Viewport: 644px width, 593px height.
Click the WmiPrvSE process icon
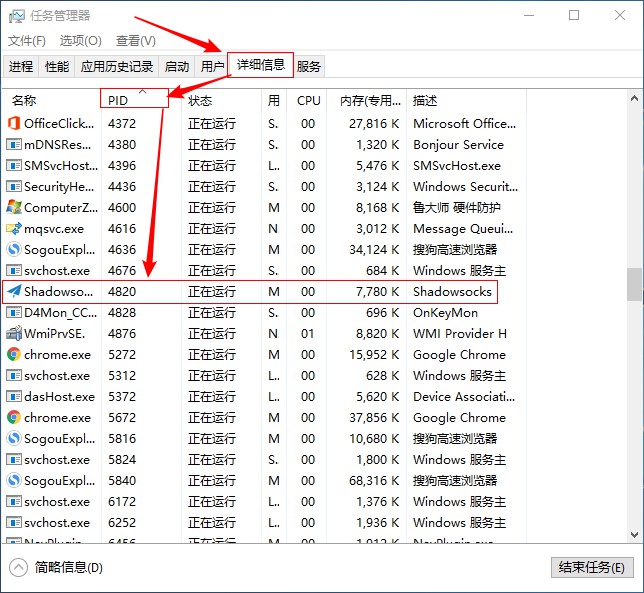click(x=14, y=333)
